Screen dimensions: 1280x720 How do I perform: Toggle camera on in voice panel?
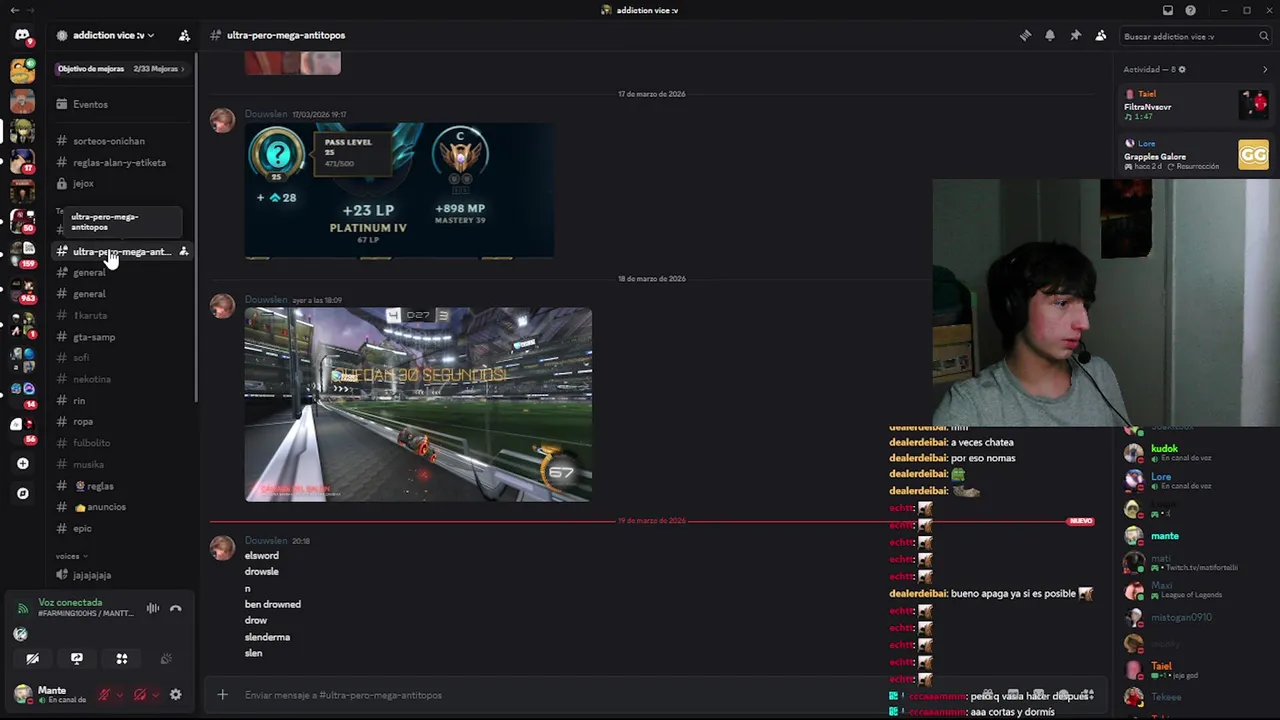click(33, 659)
